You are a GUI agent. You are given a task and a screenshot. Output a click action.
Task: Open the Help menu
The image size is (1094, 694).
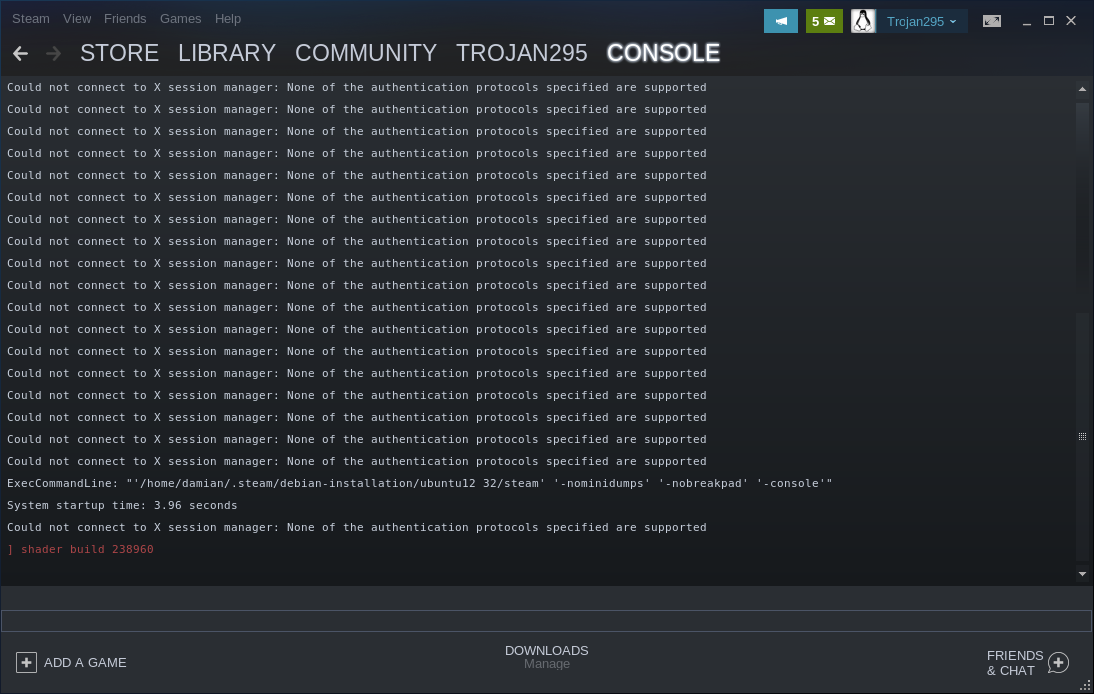227,19
